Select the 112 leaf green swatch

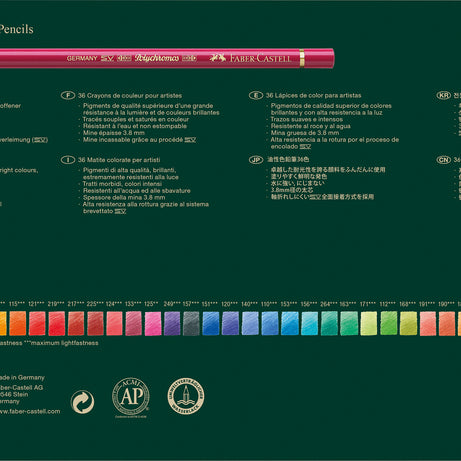click(389, 323)
